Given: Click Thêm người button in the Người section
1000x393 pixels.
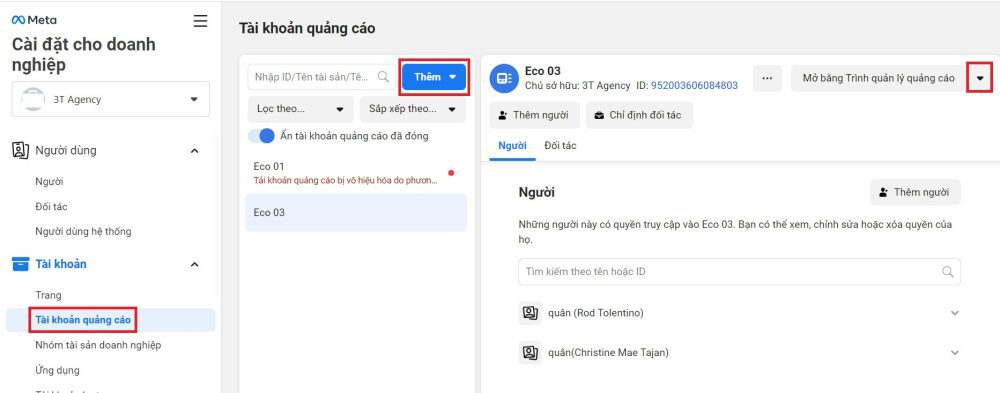Looking at the screenshot, I should [x=915, y=192].
